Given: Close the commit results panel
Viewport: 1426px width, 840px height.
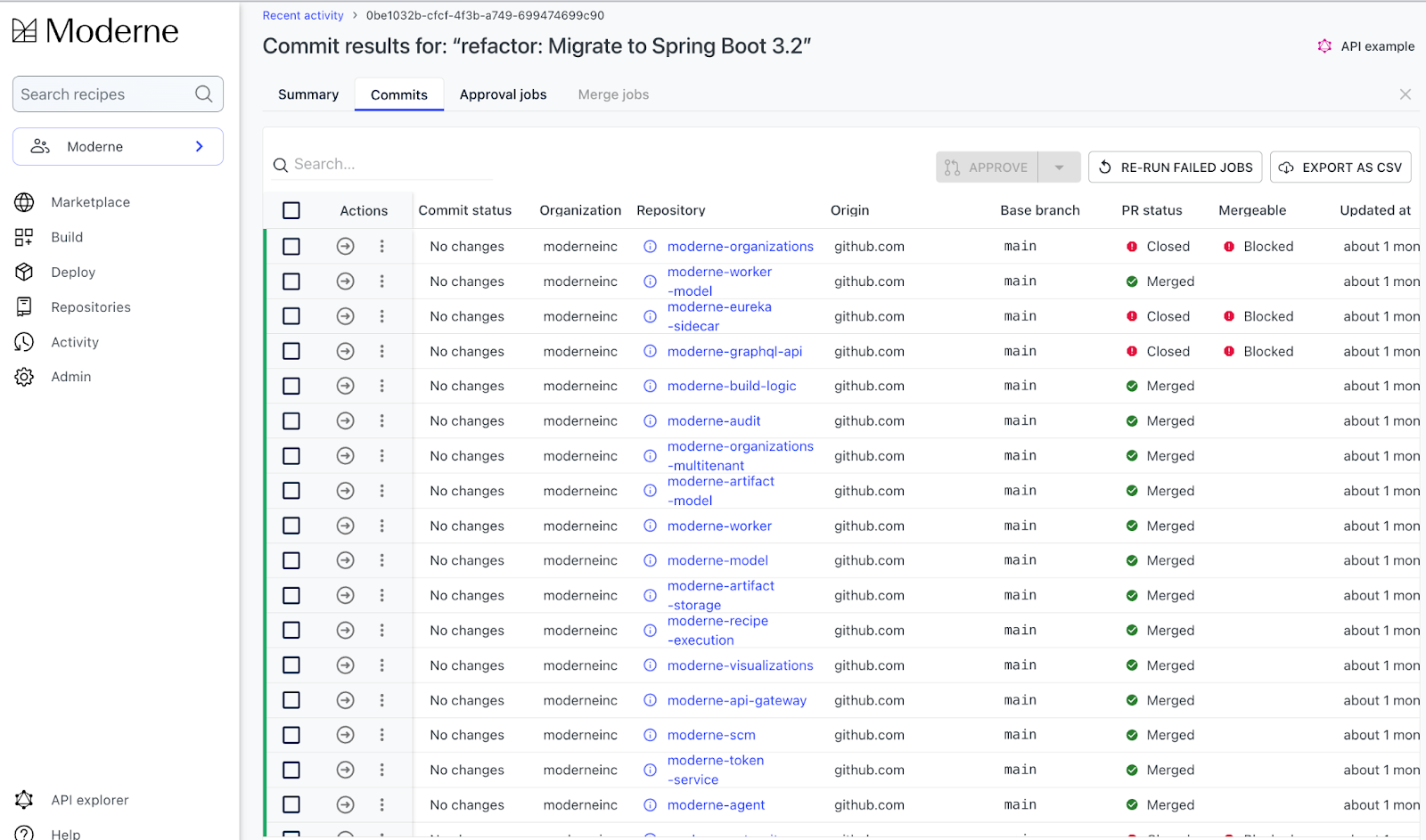Looking at the screenshot, I should (1406, 94).
